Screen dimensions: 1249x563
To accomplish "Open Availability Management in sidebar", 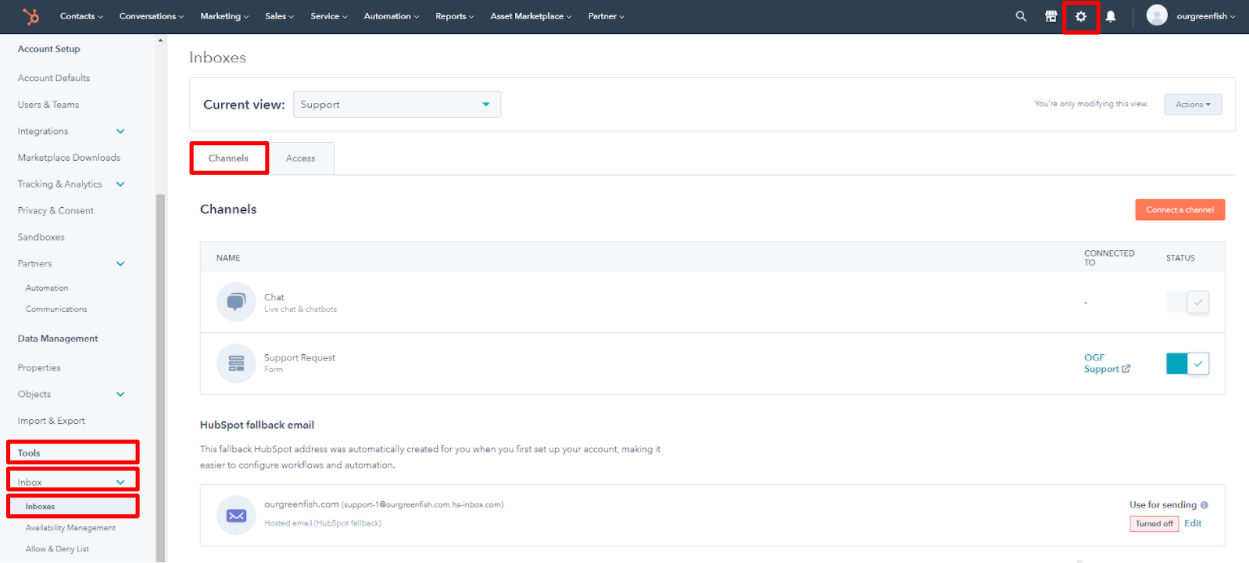I will [x=70, y=528].
